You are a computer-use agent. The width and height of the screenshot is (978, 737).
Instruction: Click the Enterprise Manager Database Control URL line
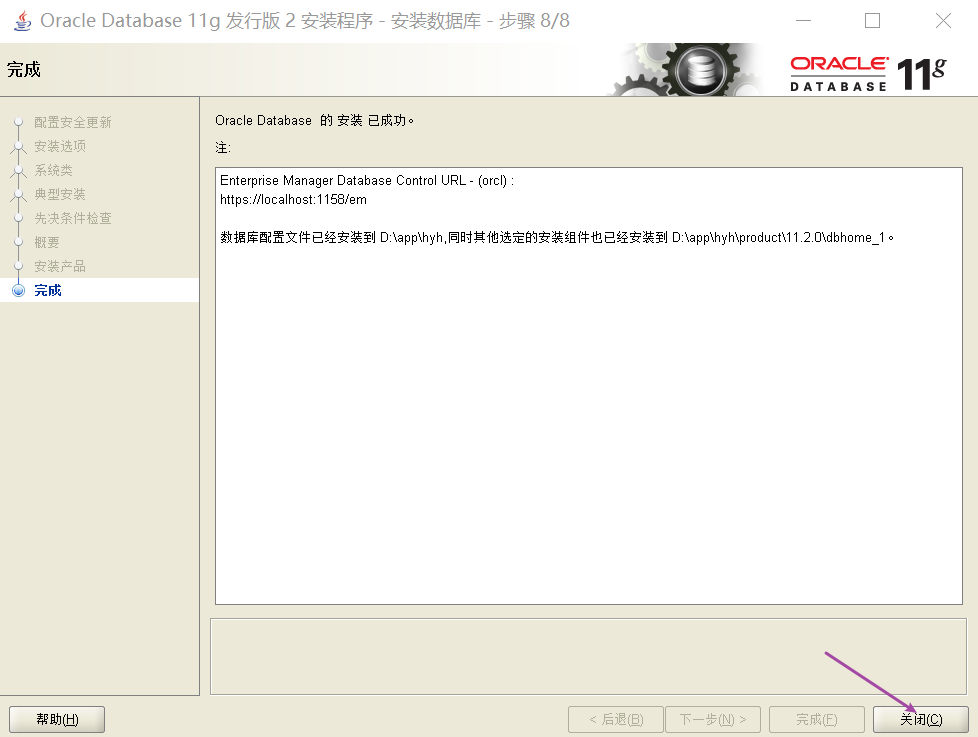click(x=367, y=180)
